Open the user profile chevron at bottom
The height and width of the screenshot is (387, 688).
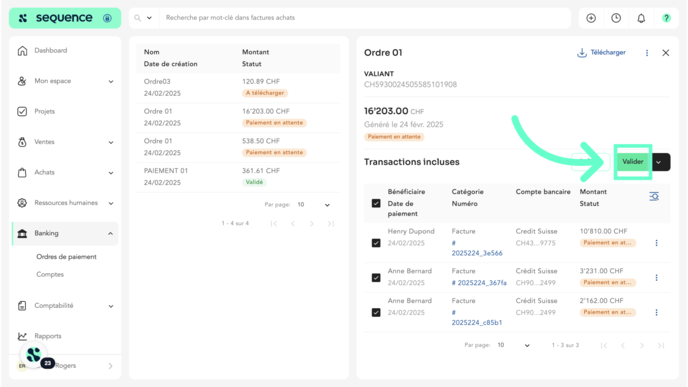[110, 366]
